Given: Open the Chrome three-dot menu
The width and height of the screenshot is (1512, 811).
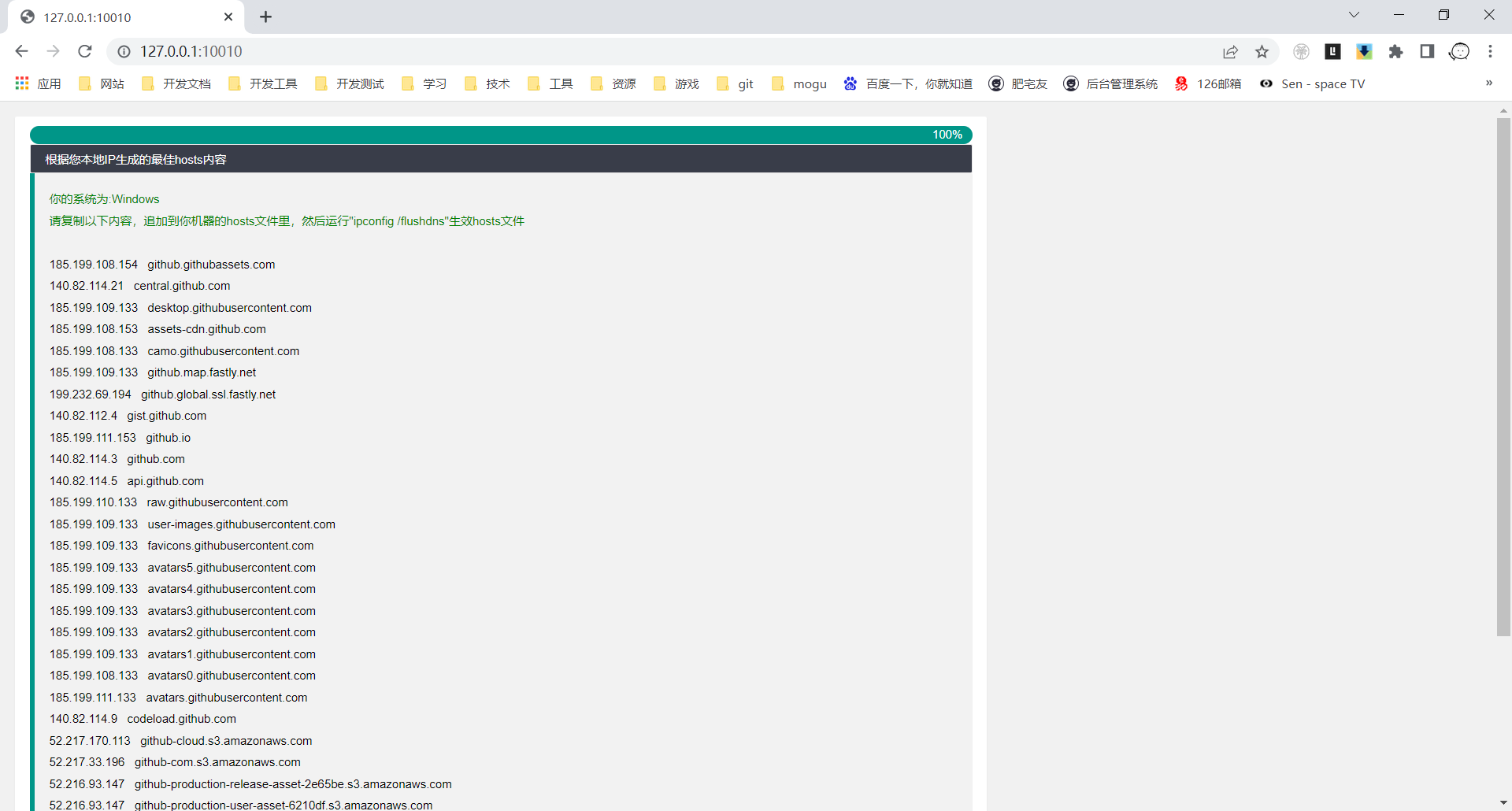Looking at the screenshot, I should click(1490, 51).
